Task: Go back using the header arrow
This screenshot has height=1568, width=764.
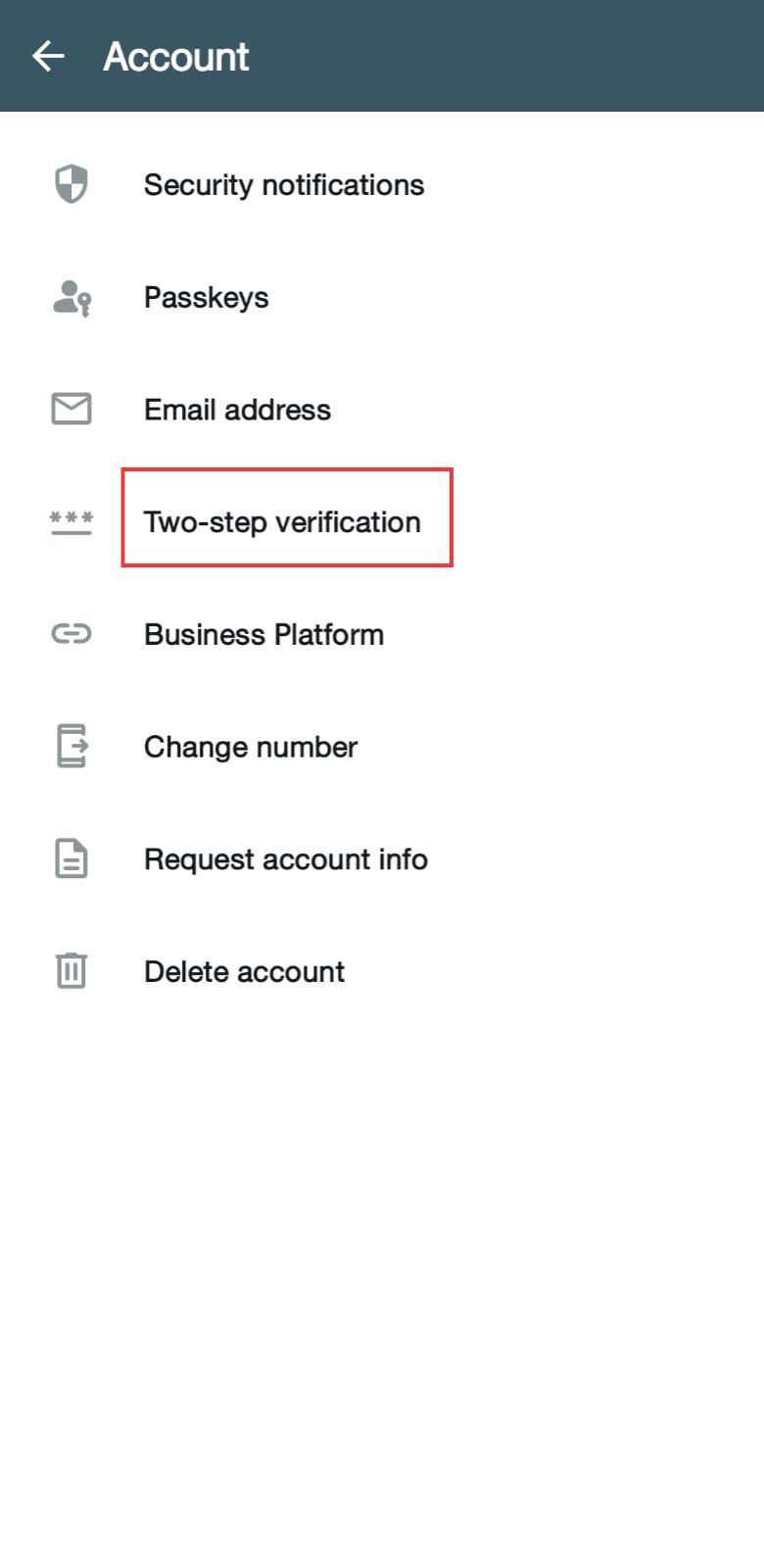Action: tap(48, 56)
